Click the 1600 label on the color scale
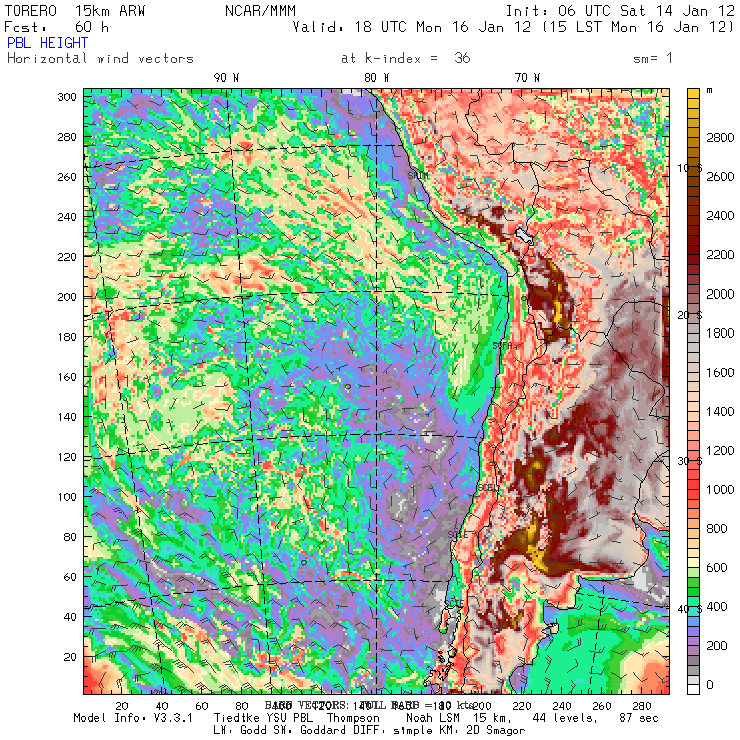 [720, 372]
